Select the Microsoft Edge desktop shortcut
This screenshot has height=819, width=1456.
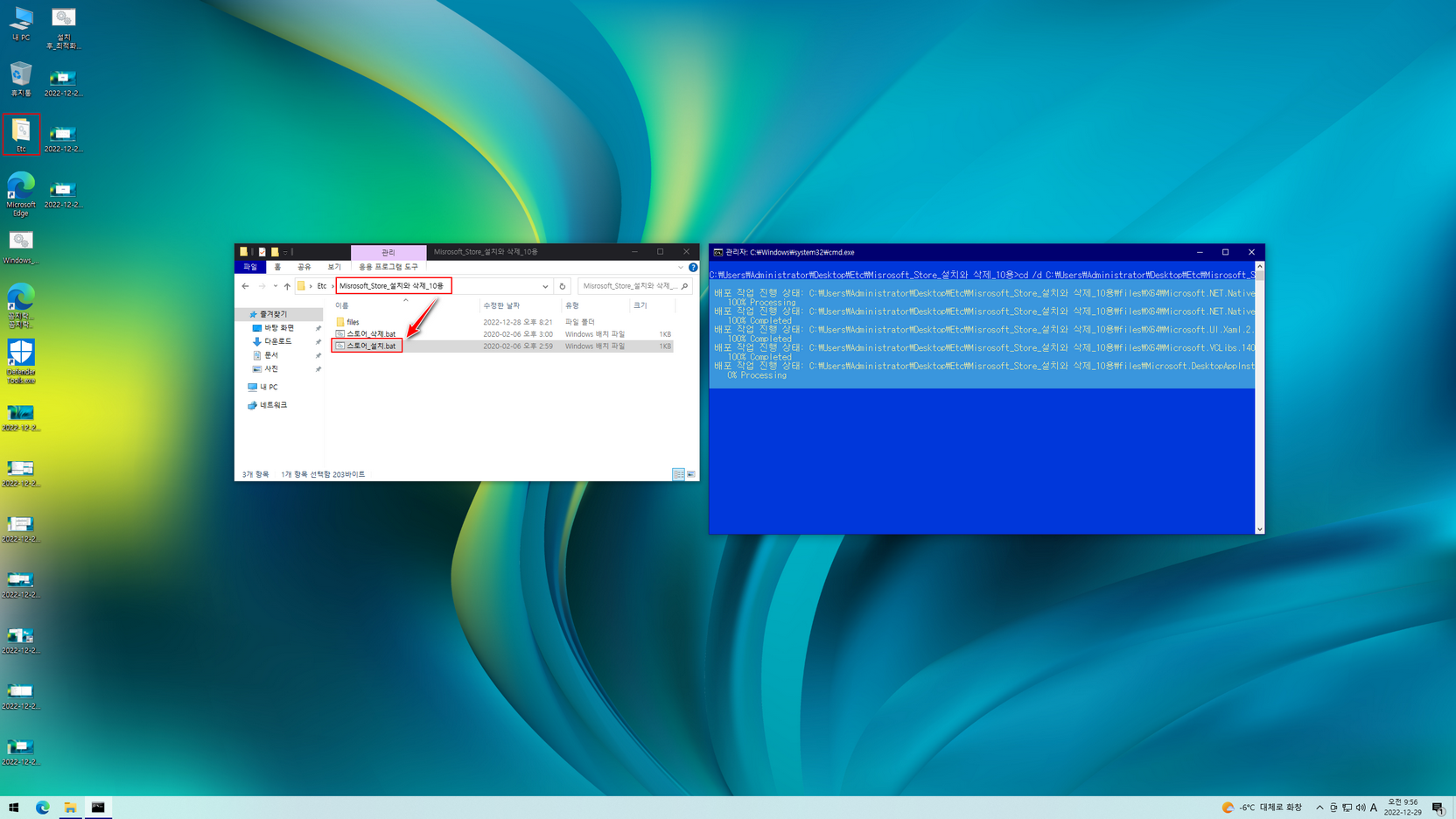pos(21,194)
